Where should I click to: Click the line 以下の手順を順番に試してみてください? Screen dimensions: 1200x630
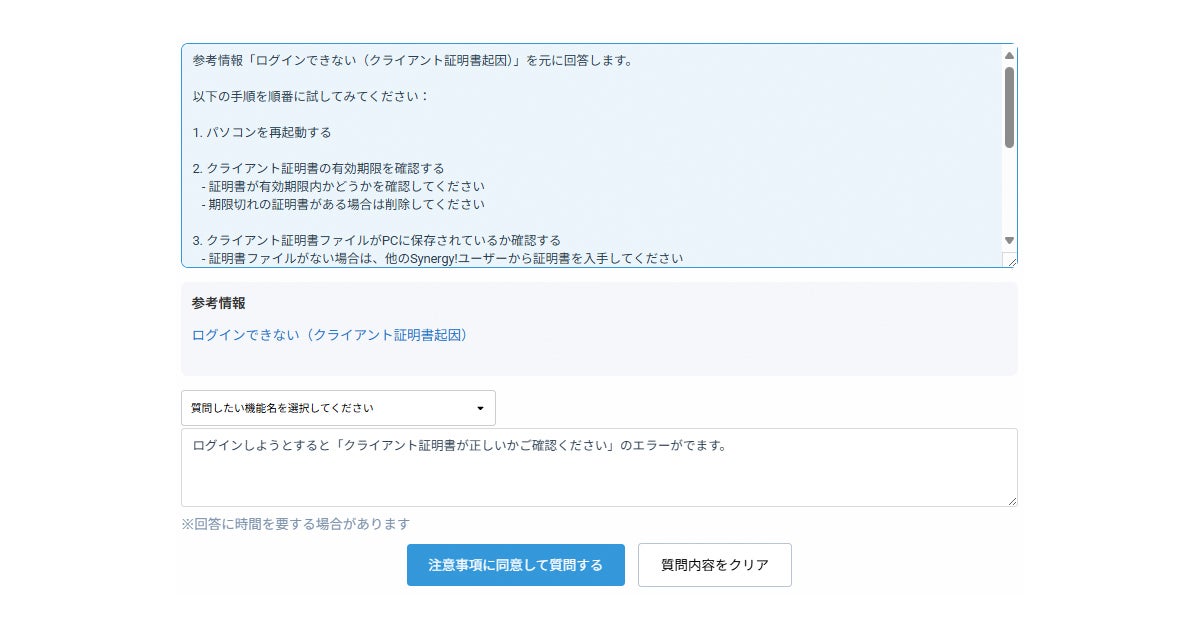(x=311, y=96)
